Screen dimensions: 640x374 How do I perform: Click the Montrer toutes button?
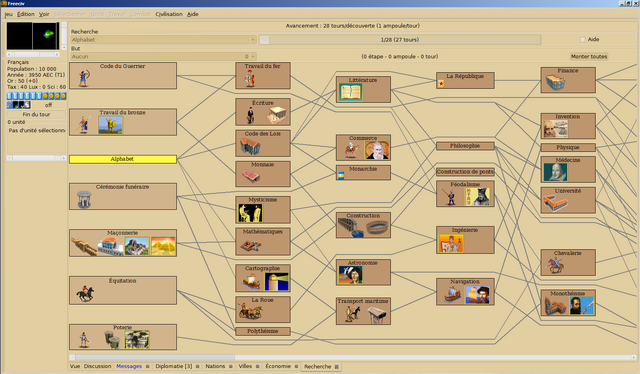(589, 56)
